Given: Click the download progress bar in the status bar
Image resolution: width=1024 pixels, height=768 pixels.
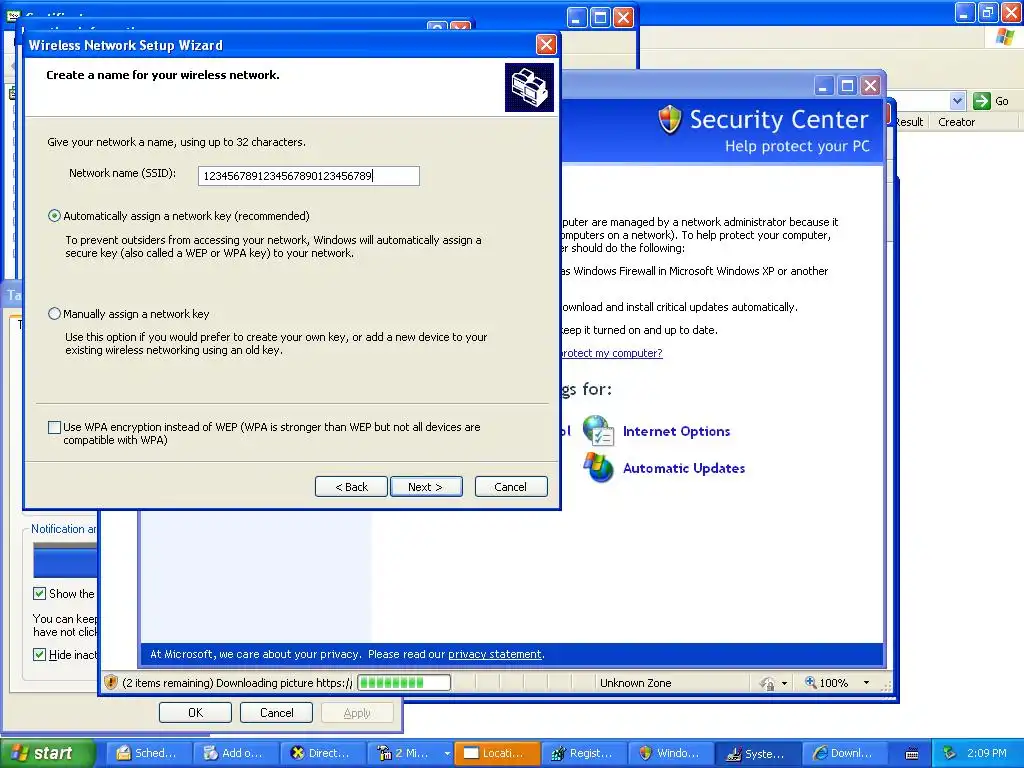Looking at the screenshot, I should click(x=404, y=682).
